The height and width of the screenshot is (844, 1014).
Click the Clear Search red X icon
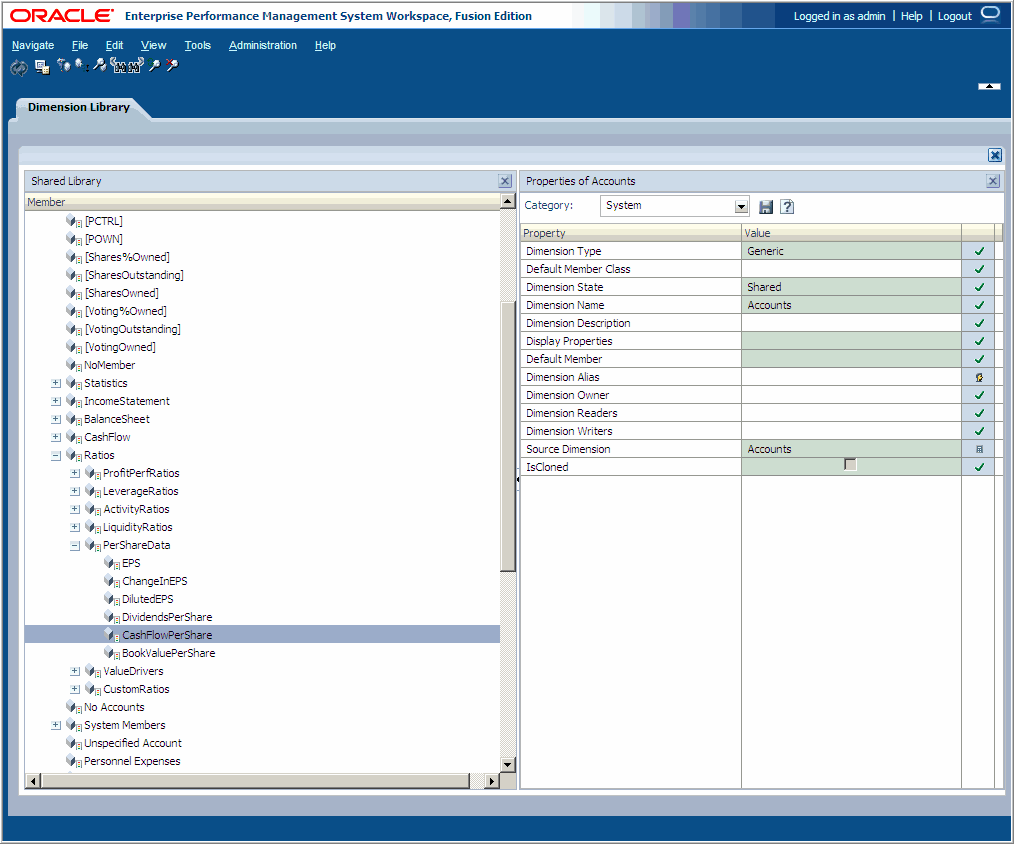pyautogui.click(x=172, y=65)
